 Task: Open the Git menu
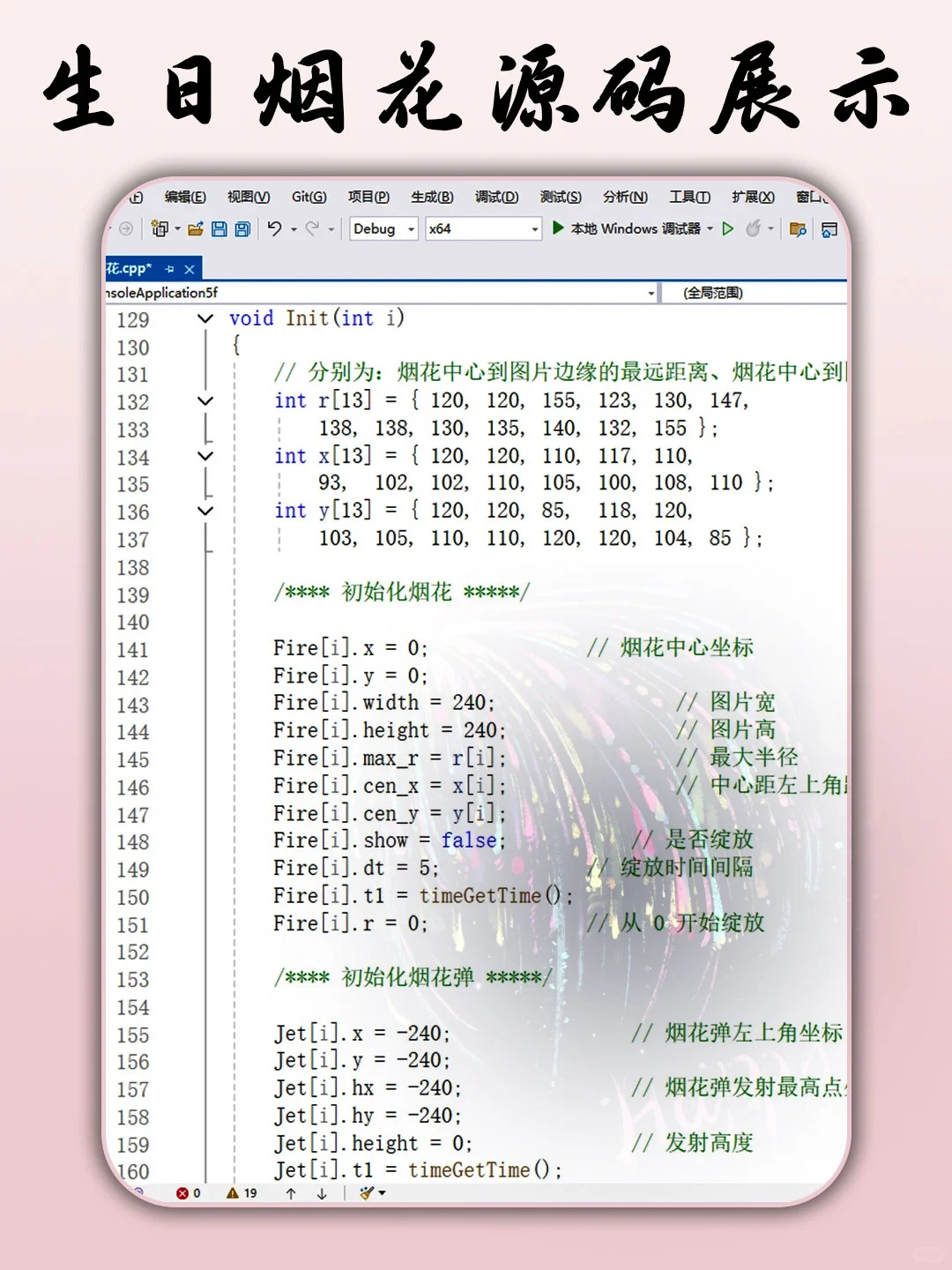(308, 197)
